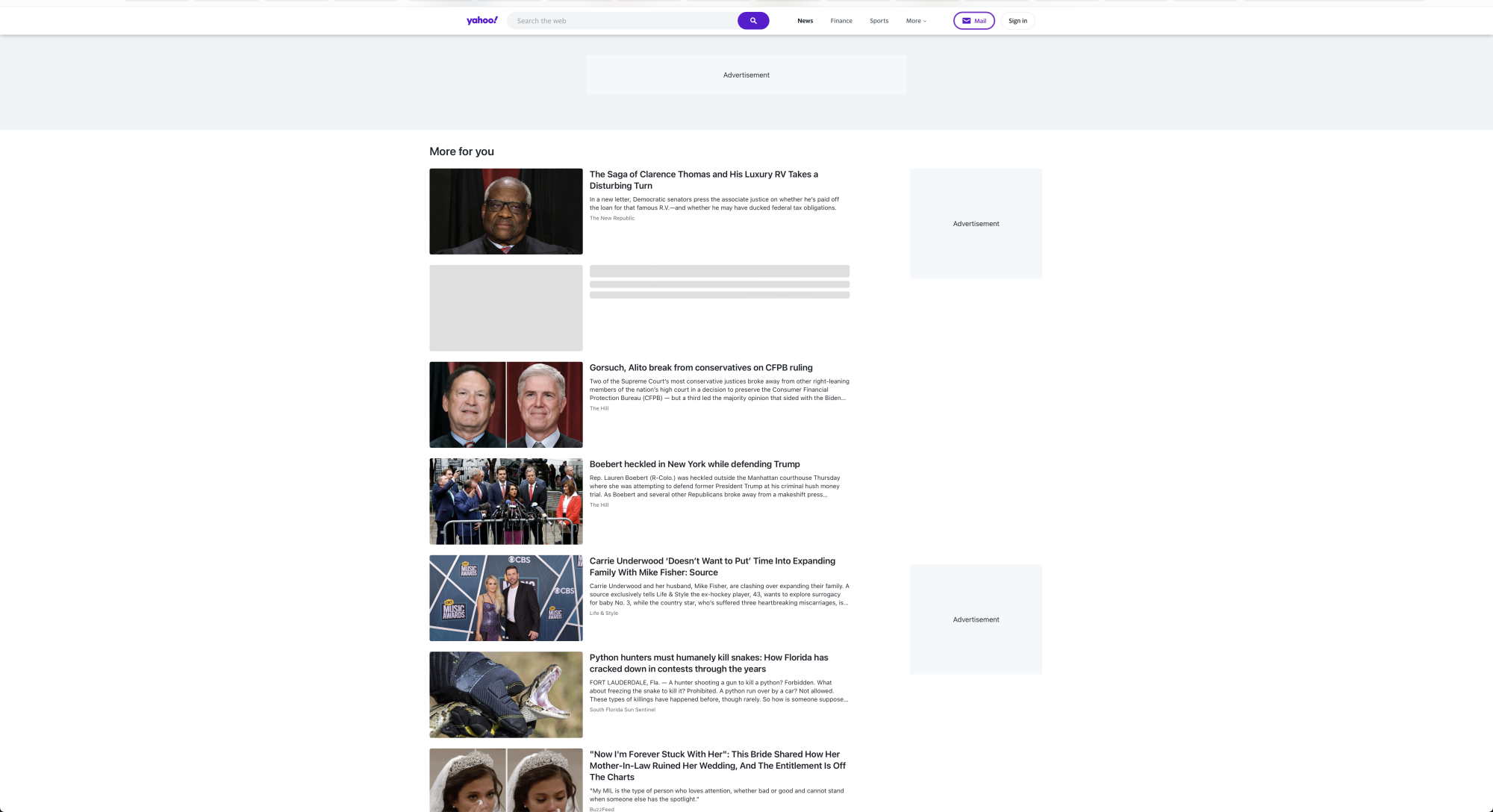This screenshot has height=812, width=1493.
Task: Click the python snake article thumbnail
Action: (505, 694)
